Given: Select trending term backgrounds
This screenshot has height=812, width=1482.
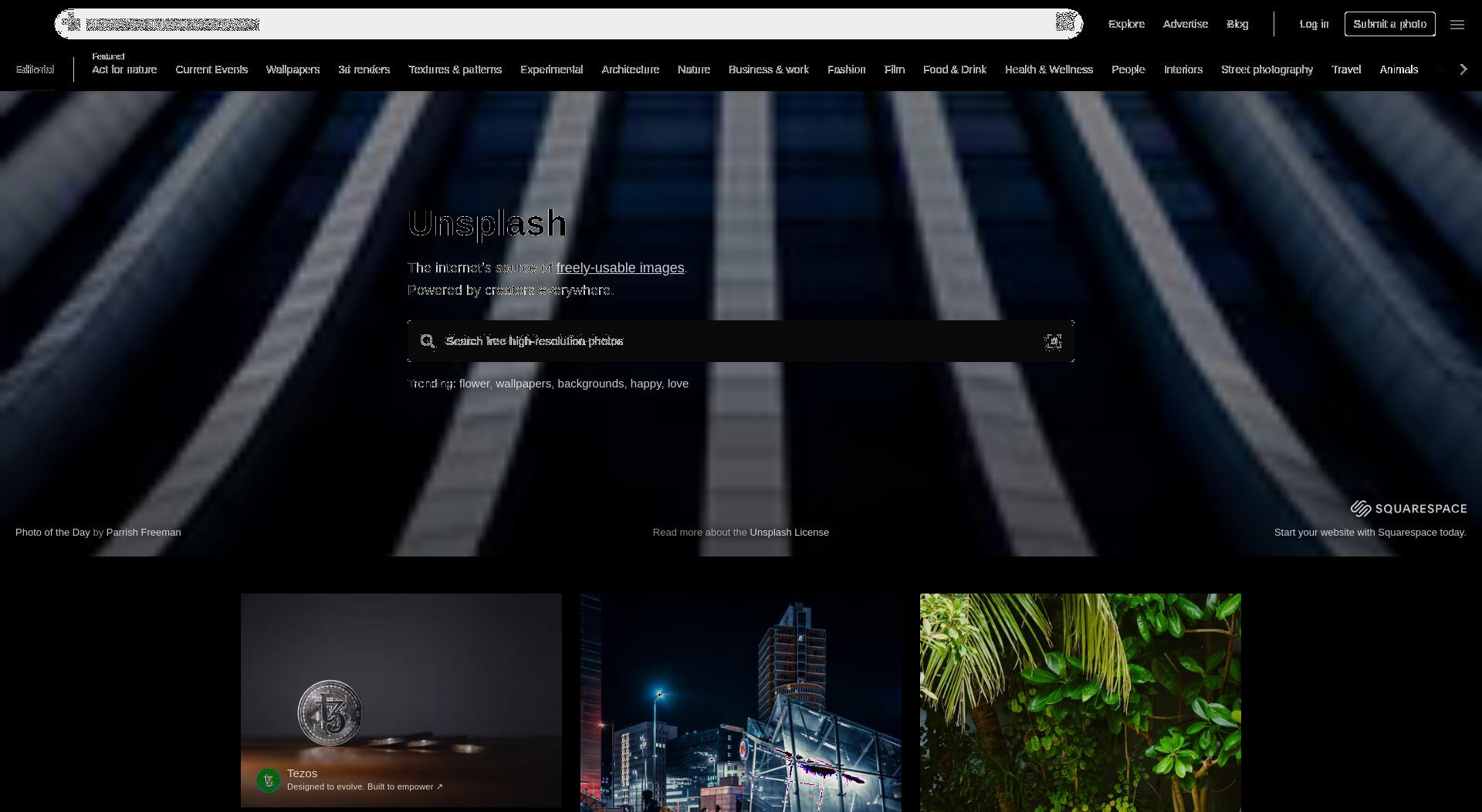Looking at the screenshot, I should pos(590,384).
